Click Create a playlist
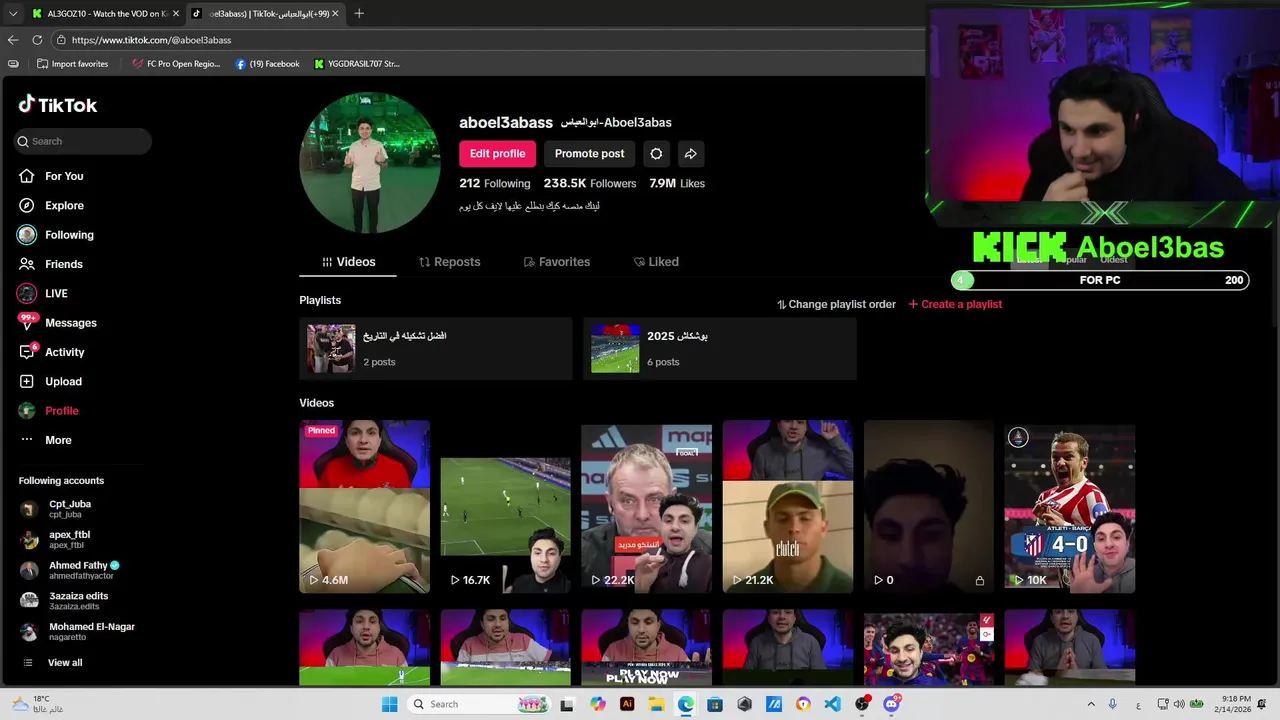Screen dimensions: 1280x720 point(955,304)
